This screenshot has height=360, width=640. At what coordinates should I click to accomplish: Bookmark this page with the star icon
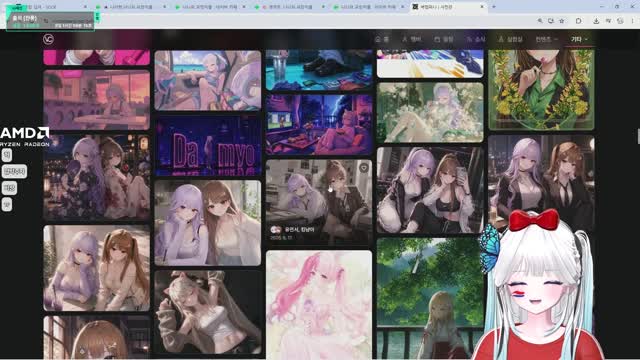(x=562, y=21)
